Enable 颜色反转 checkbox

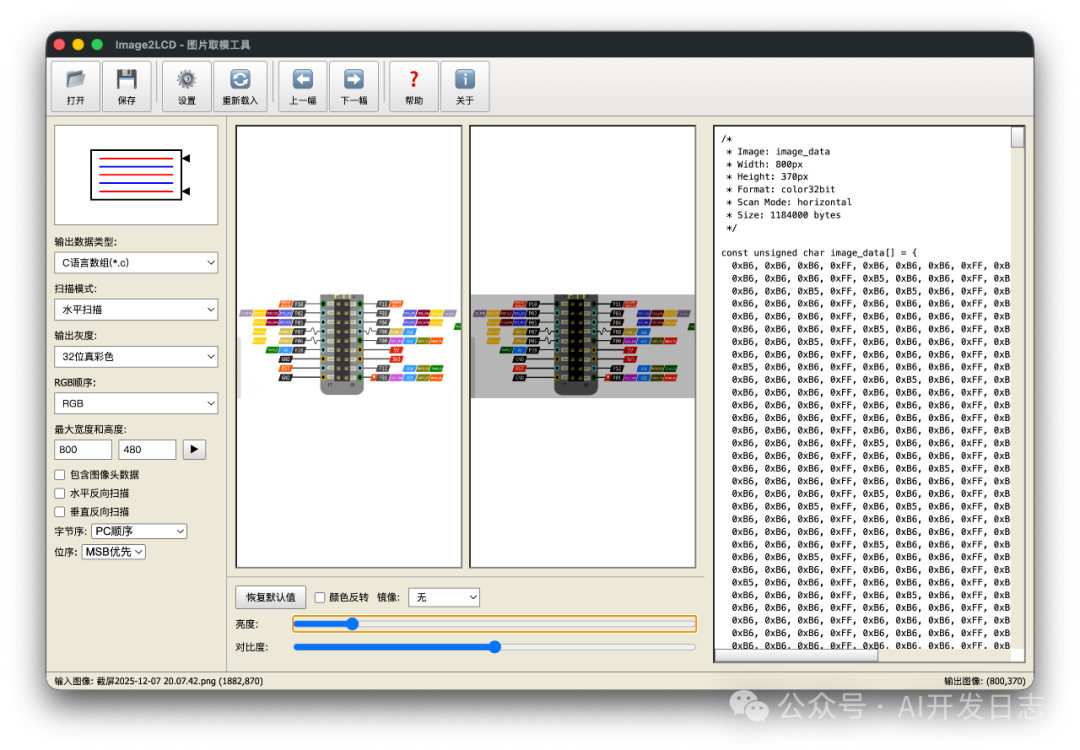pos(320,597)
